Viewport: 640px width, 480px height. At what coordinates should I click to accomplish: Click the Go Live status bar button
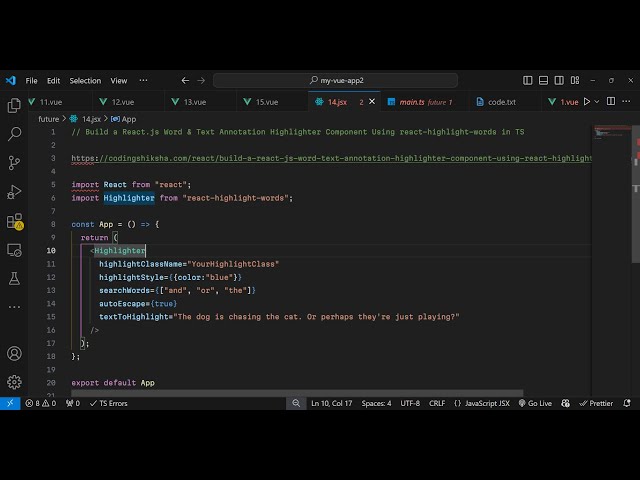pos(535,403)
